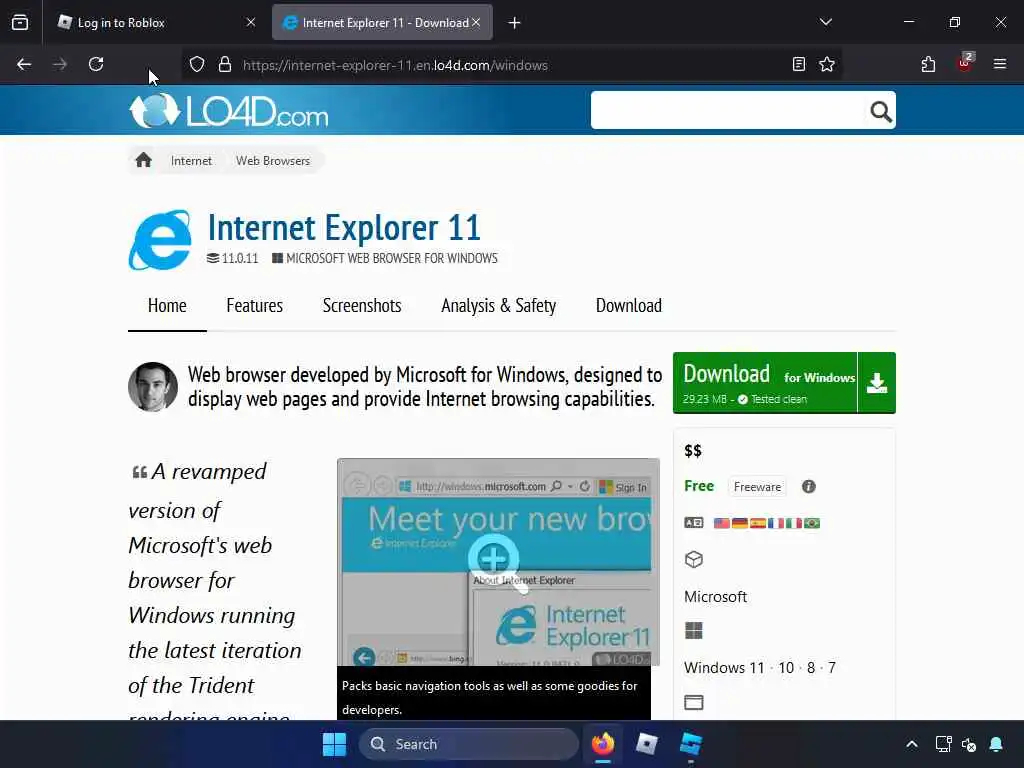Open the Analysis & Safety tab
The width and height of the screenshot is (1024, 768).
[x=498, y=306]
